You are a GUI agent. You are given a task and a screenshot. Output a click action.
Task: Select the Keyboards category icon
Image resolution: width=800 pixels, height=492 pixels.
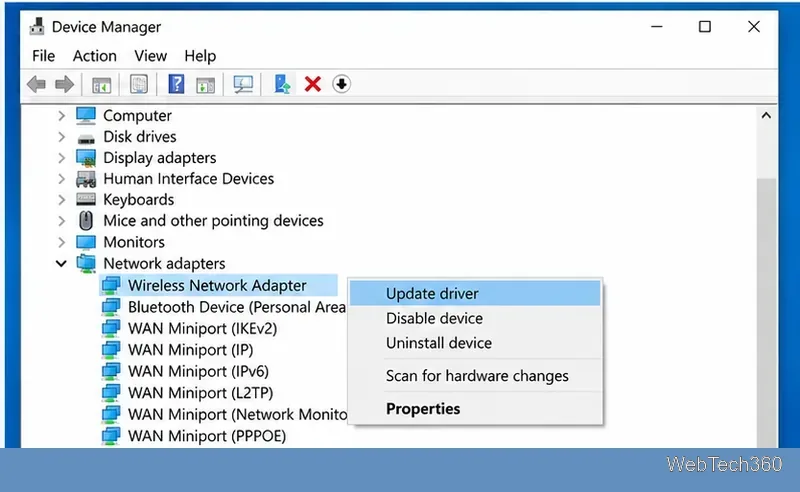point(86,199)
